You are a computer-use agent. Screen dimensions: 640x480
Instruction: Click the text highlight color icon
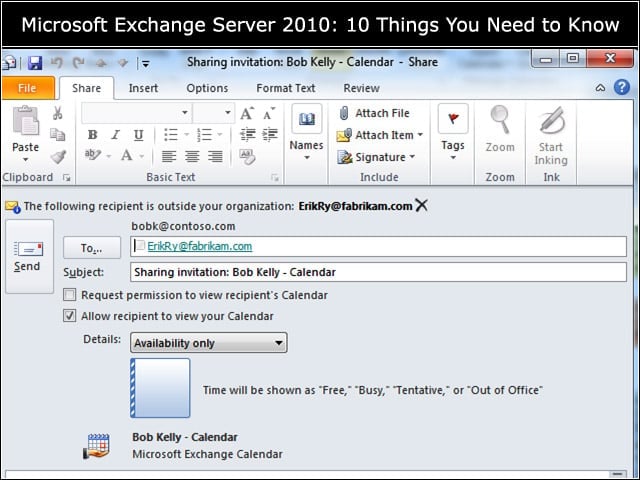coord(93,156)
